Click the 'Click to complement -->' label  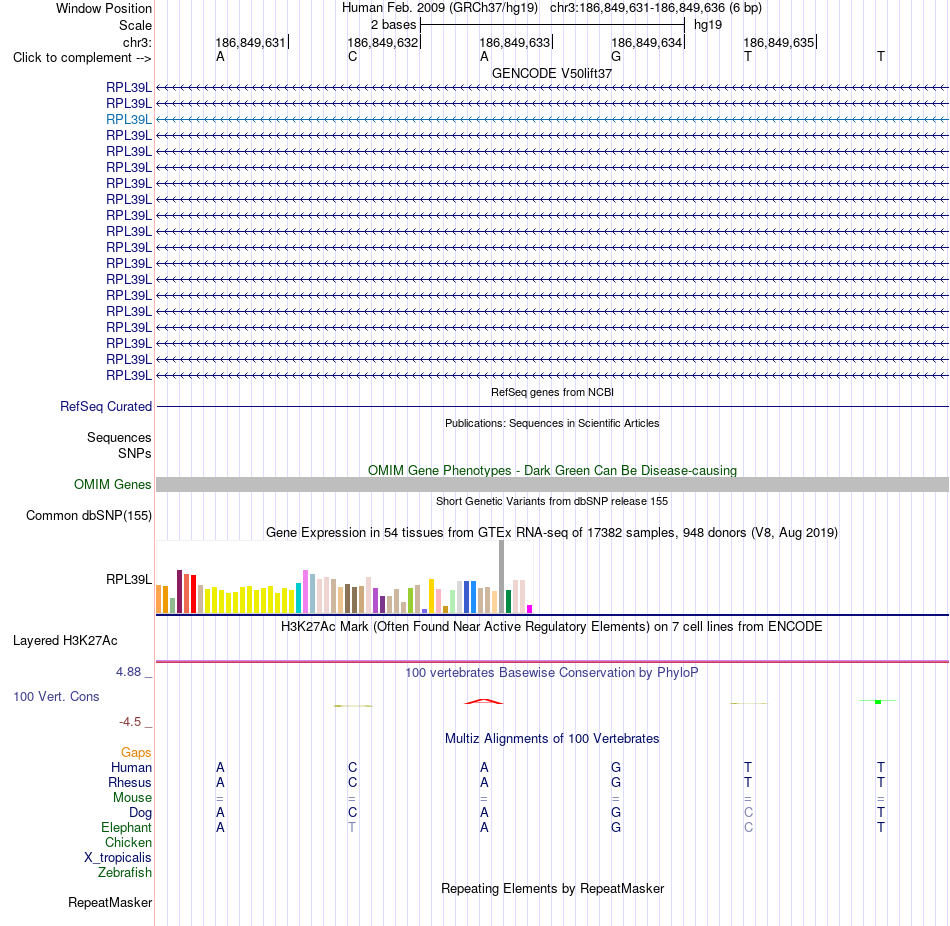point(82,58)
